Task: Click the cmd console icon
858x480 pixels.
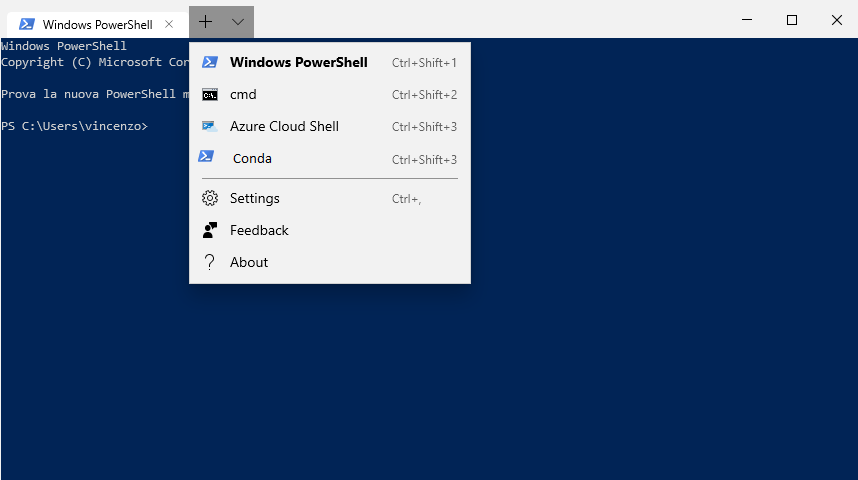Action: (x=210, y=95)
